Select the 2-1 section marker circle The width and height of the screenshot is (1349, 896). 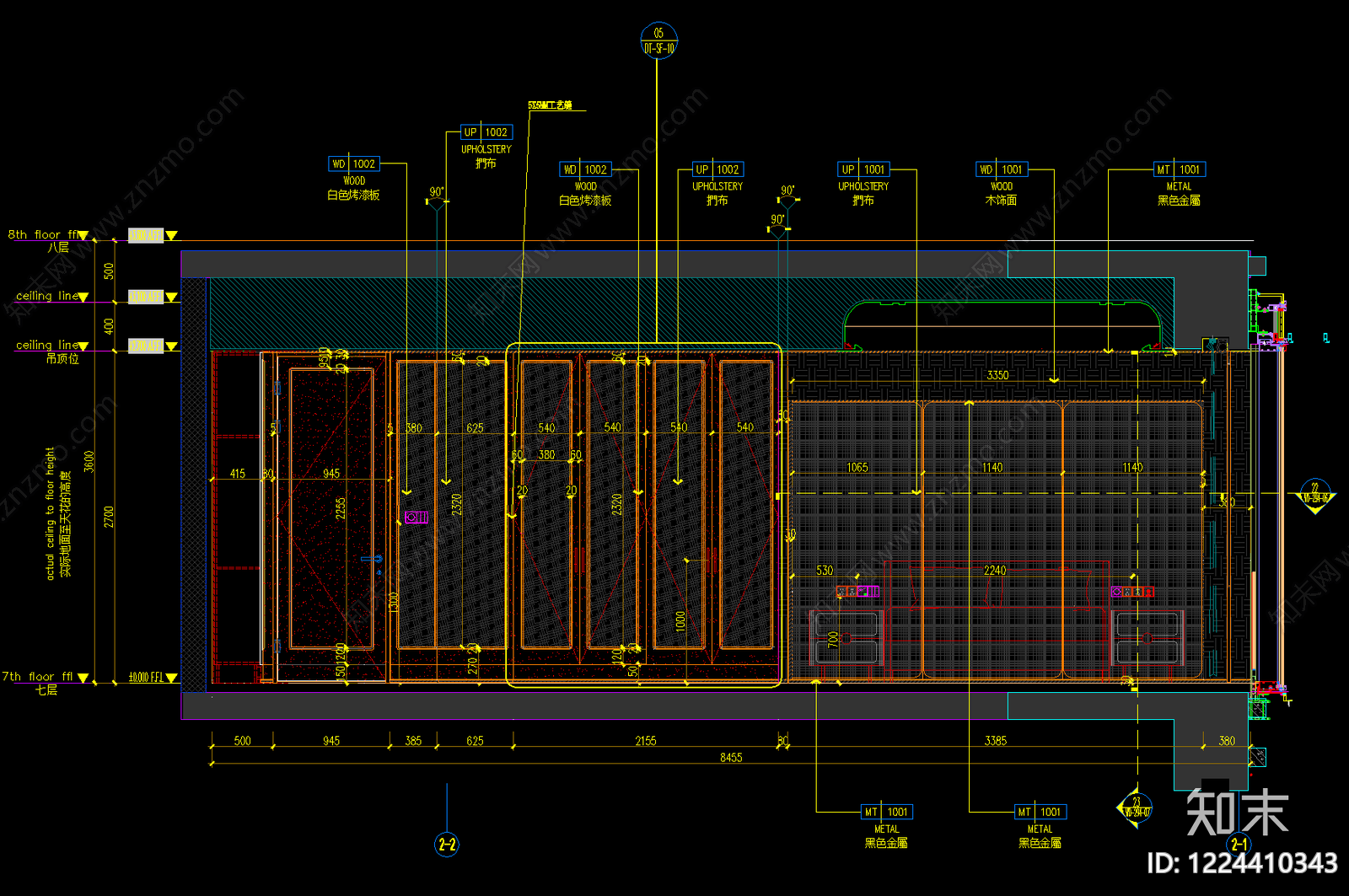coord(1239,844)
